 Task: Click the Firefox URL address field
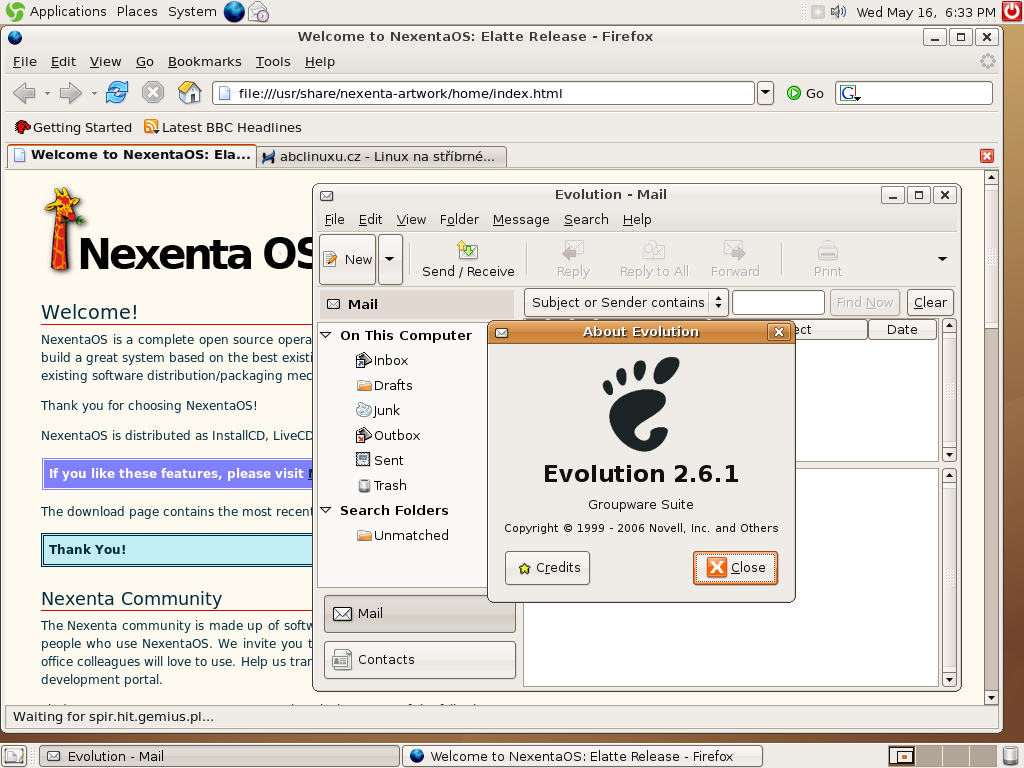pos(483,93)
